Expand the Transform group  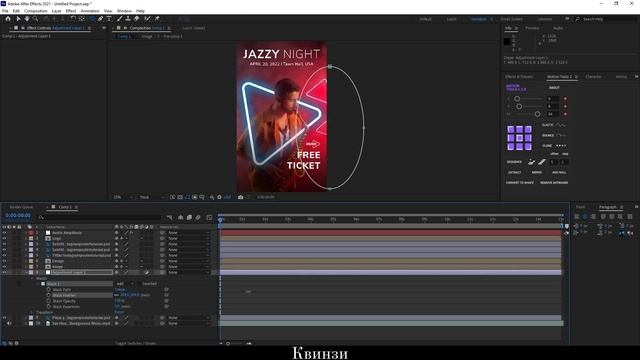pos(33,312)
